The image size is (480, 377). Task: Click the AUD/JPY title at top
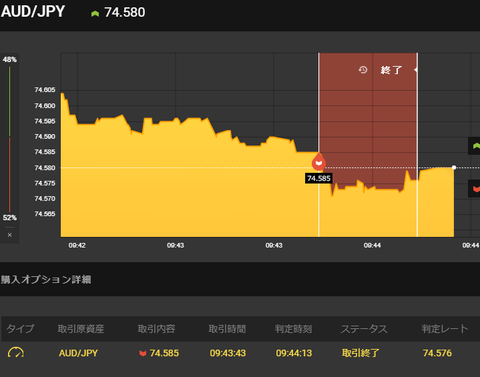33,12
